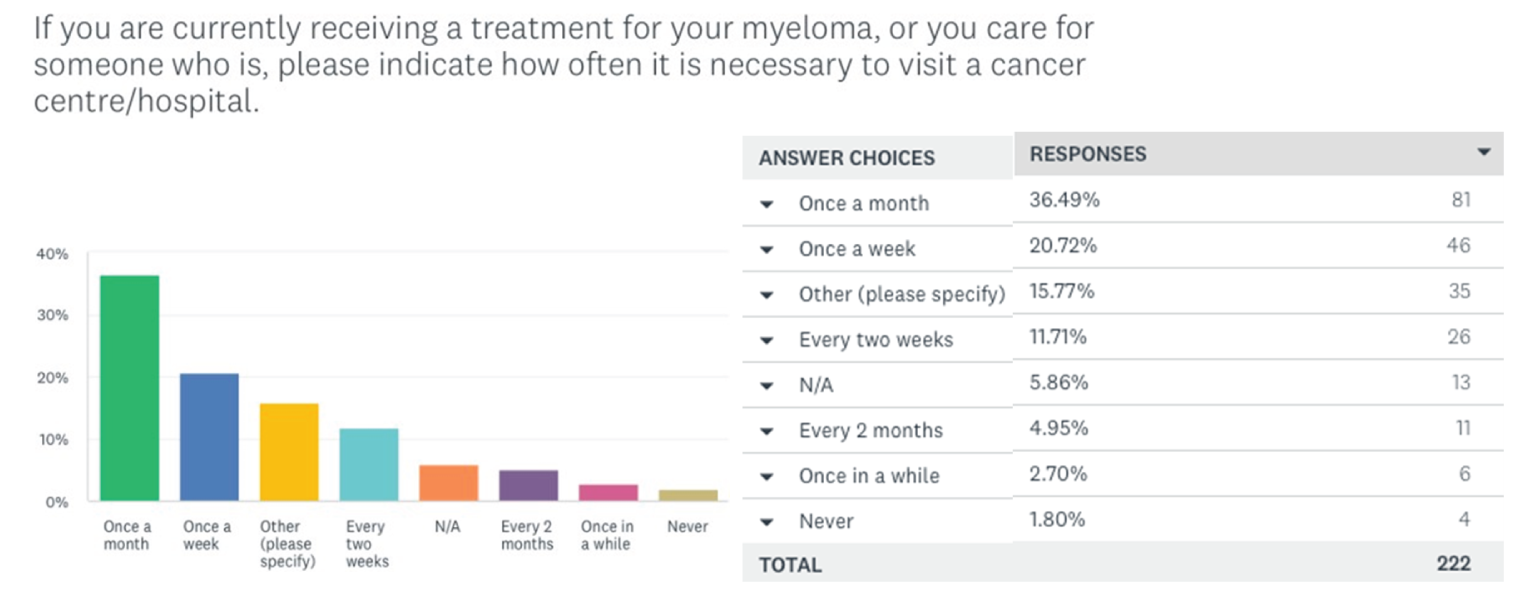Image resolution: width=1530 pixels, height=596 pixels.
Task: Click the tan Never bar
Action: [688, 495]
